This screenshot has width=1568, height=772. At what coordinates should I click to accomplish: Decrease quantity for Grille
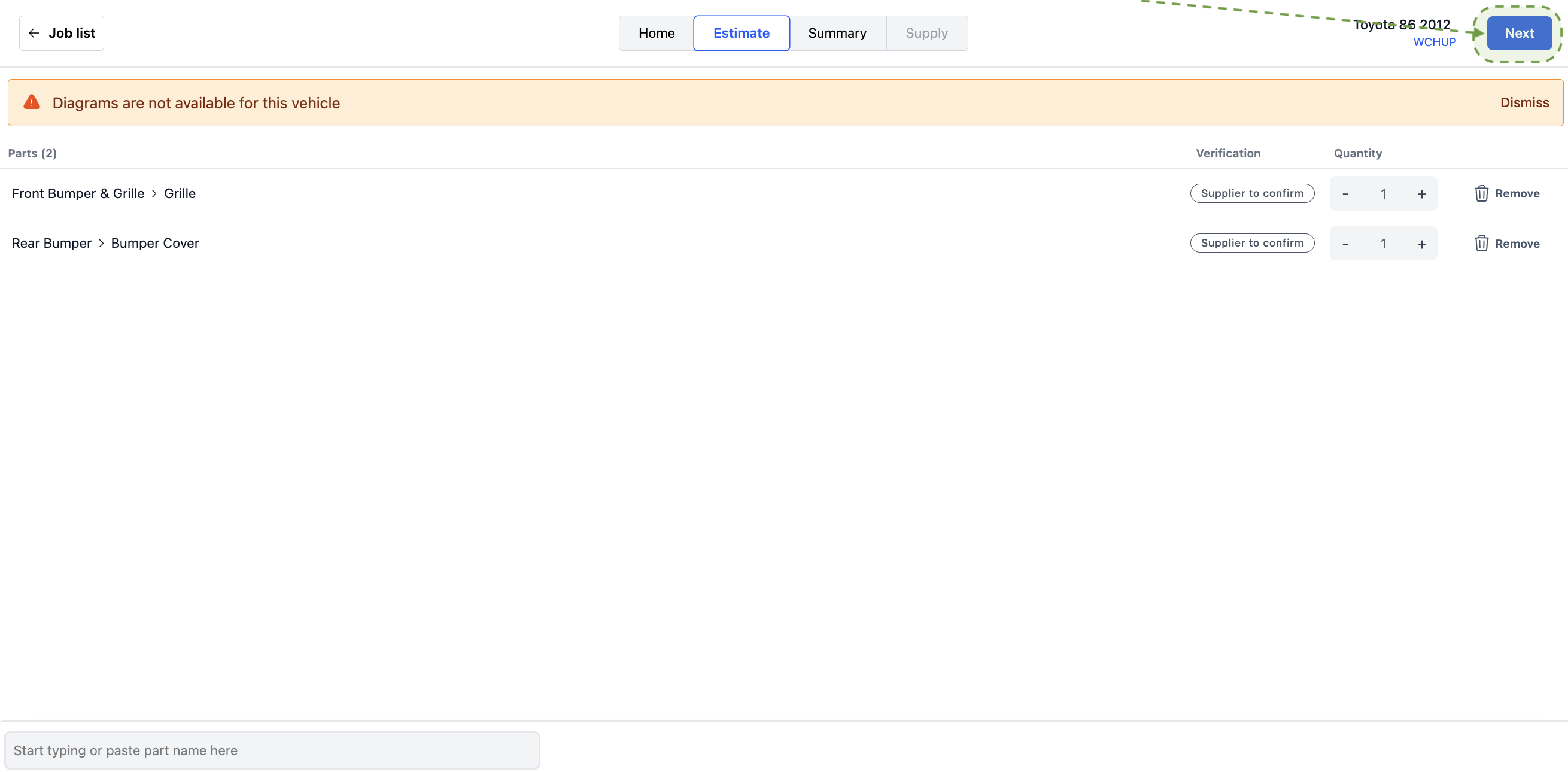(1345, 194)
